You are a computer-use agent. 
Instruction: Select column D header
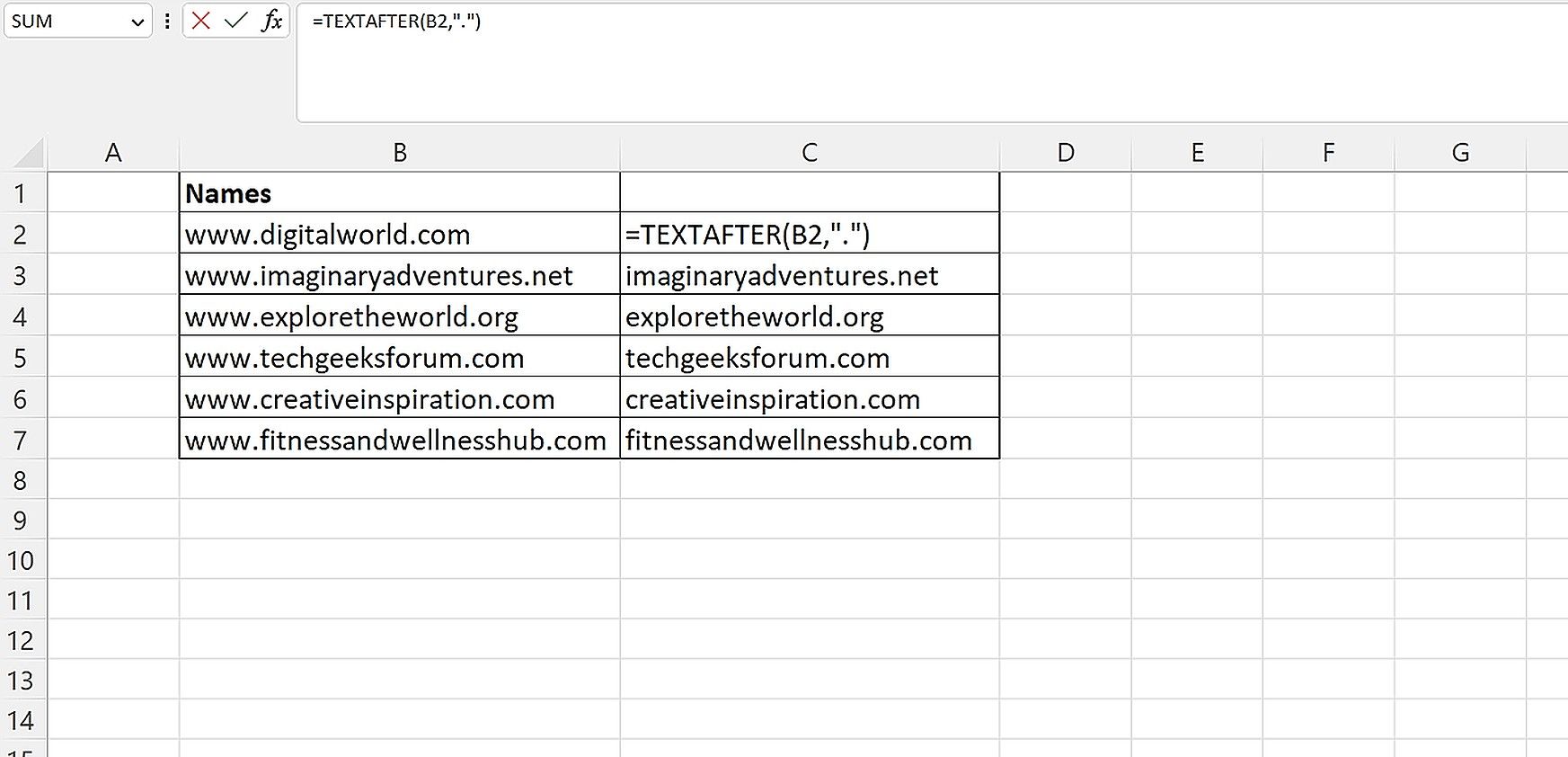click(x=1065, y=152)
